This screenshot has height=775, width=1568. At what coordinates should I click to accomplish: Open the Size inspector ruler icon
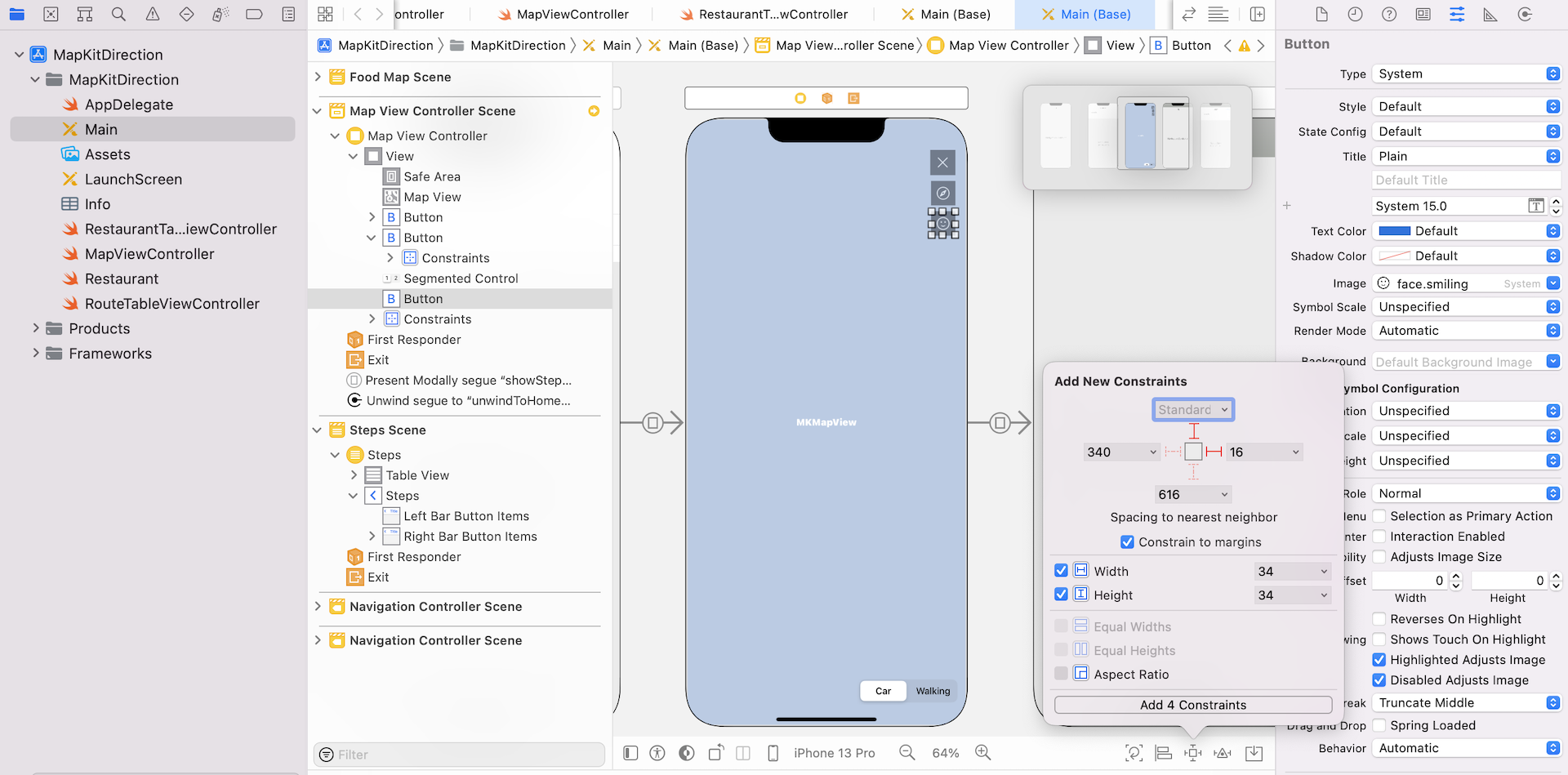tap(1490, 15)
